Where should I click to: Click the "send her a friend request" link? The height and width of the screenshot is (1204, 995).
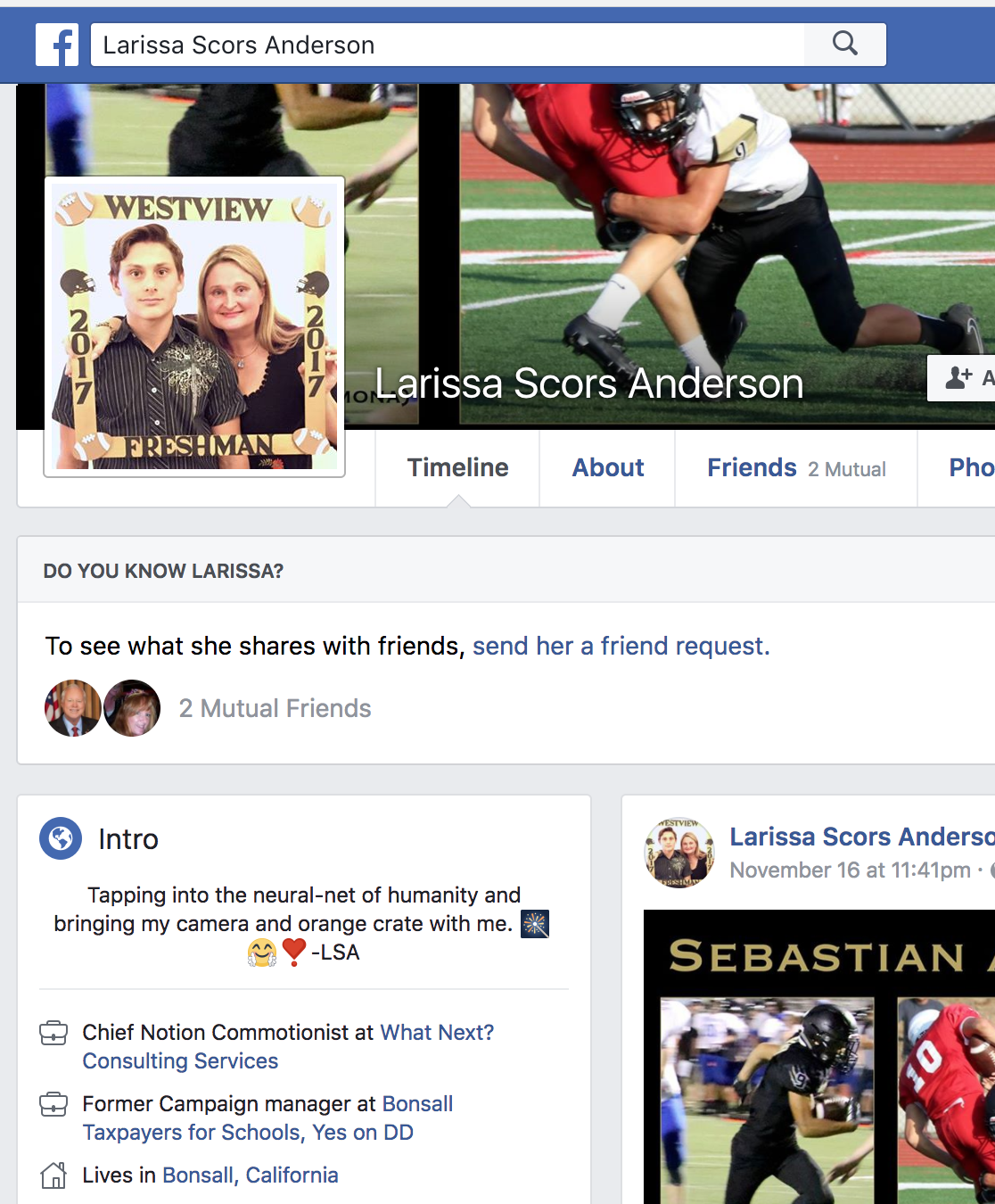[621, 646]
